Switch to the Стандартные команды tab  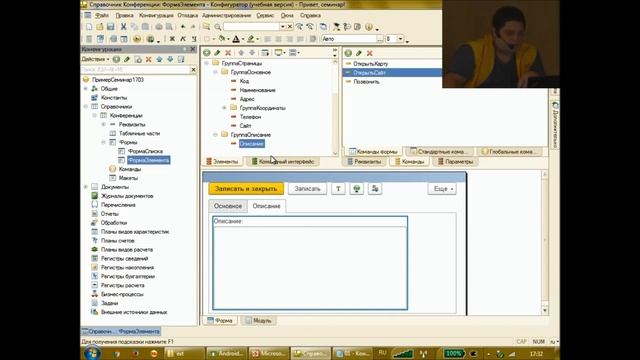tap(438, 151)
